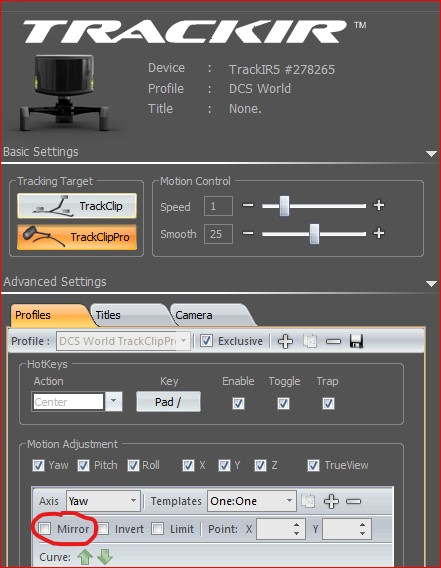Delete the profile with the minus icon
The width and height of the screenshot is (441, 568).
click(x=333, y=341)
